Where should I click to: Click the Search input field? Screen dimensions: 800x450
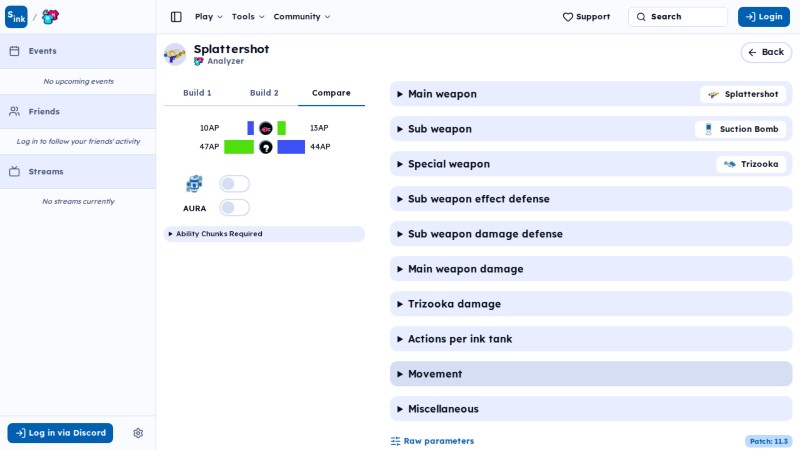(x=678, y=17)
